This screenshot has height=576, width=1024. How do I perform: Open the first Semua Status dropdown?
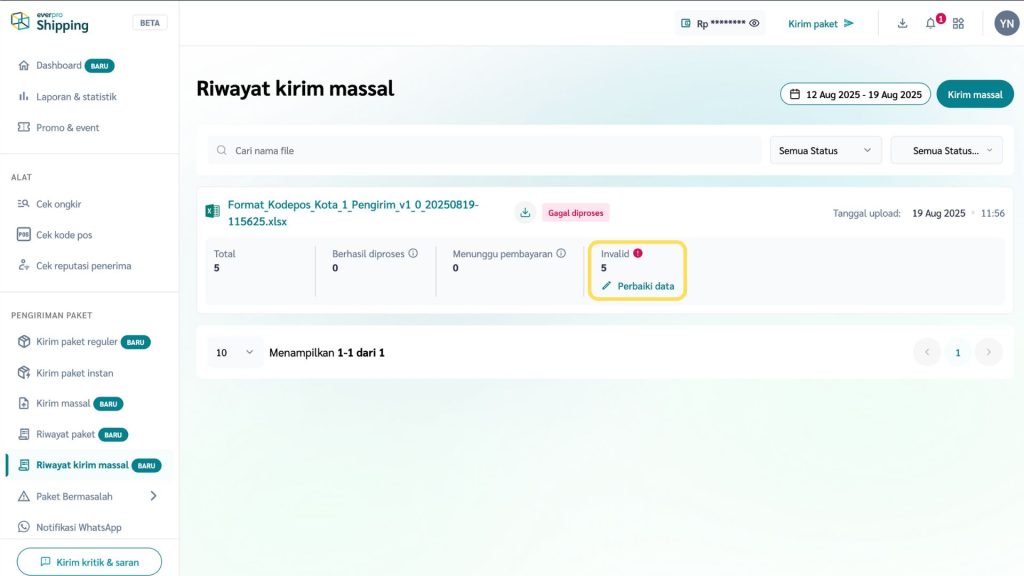coord(825,150)
